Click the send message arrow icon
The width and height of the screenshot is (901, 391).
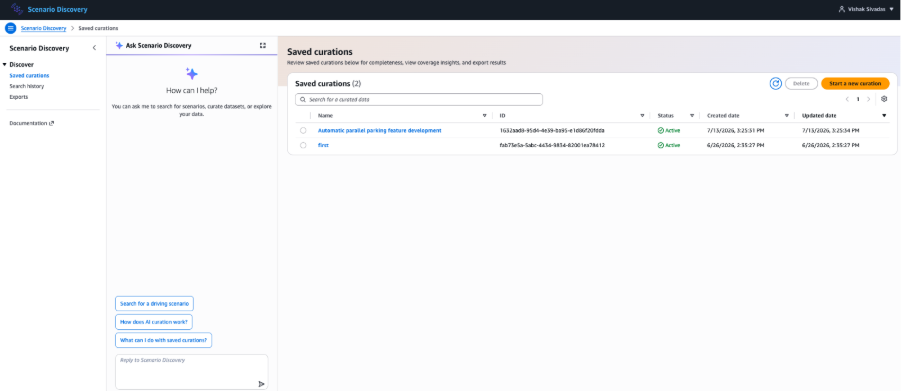point(261,384)
